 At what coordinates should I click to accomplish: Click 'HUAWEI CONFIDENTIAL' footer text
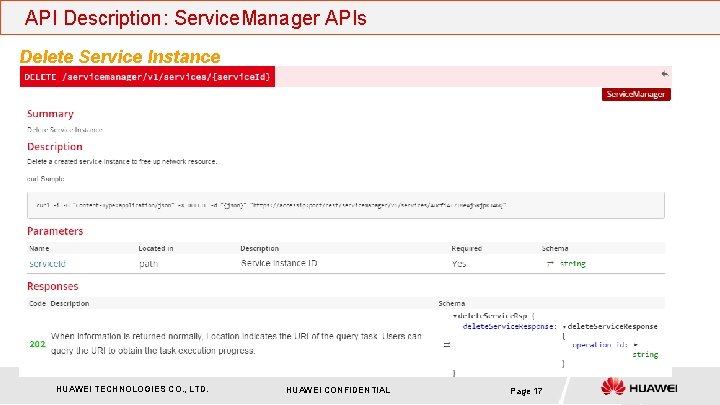click(338, 390)
